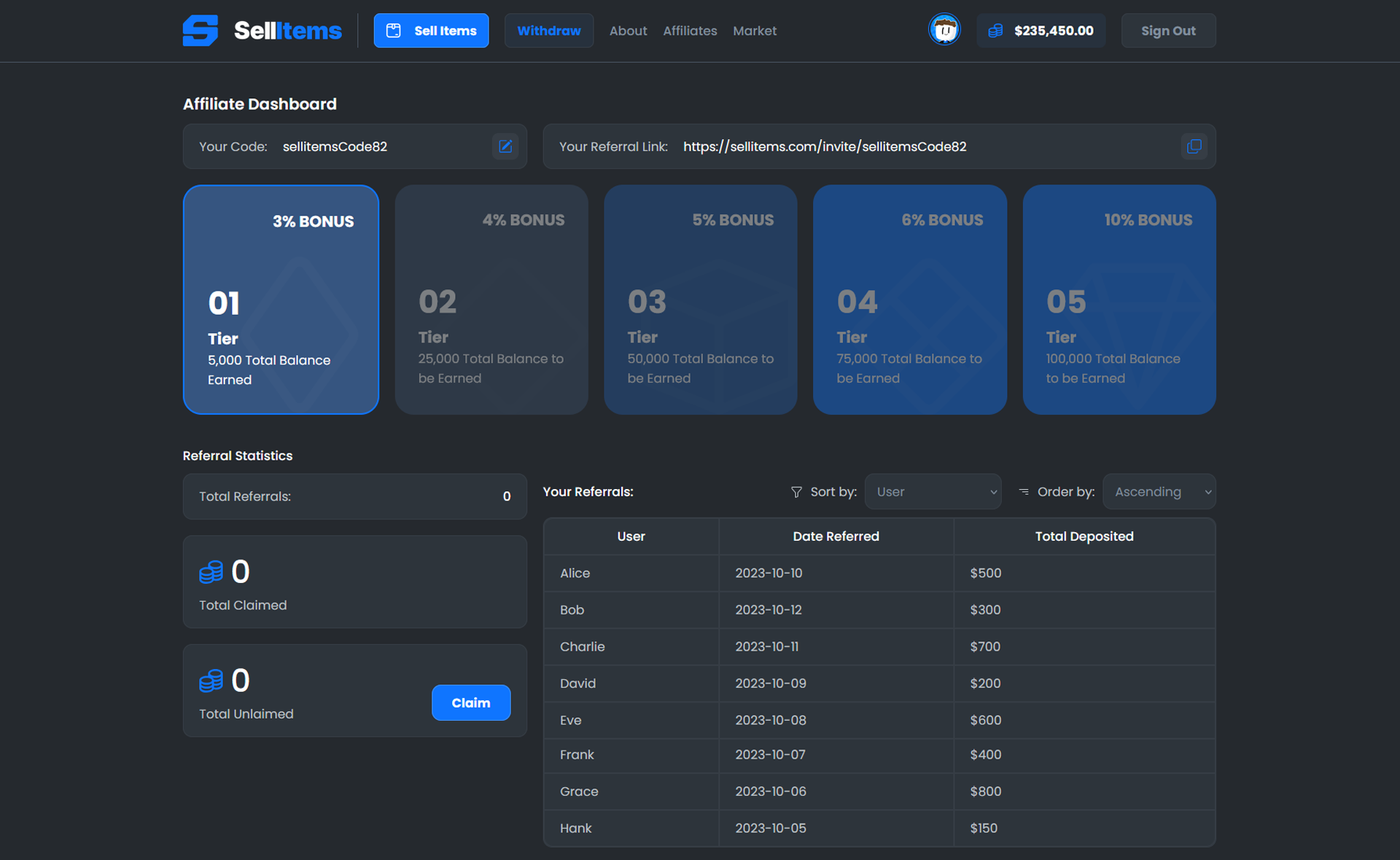1400x860 pixels.
Task: Select the Tier 05 10% bonus card
Action: 1119,300
